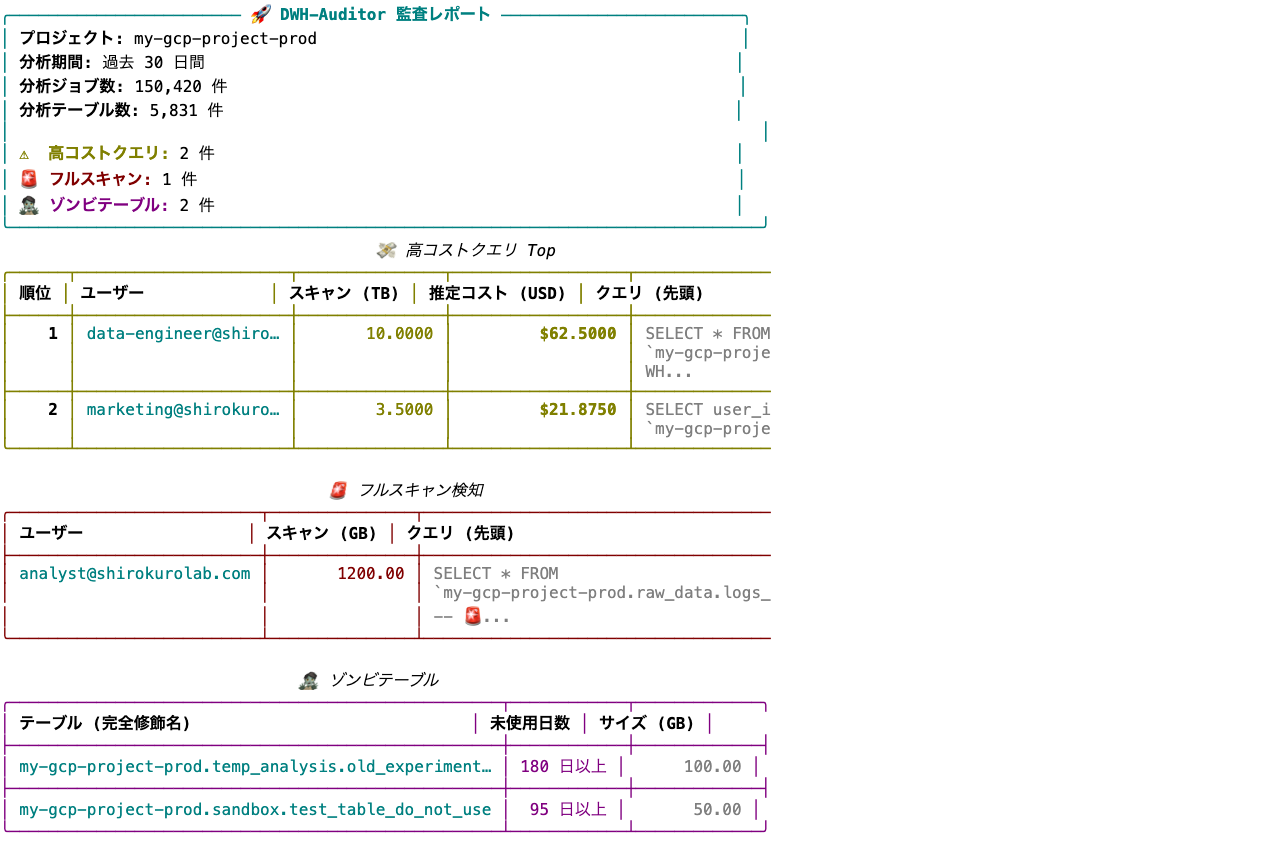Click the 推定コスト (USD) column header

498,293
